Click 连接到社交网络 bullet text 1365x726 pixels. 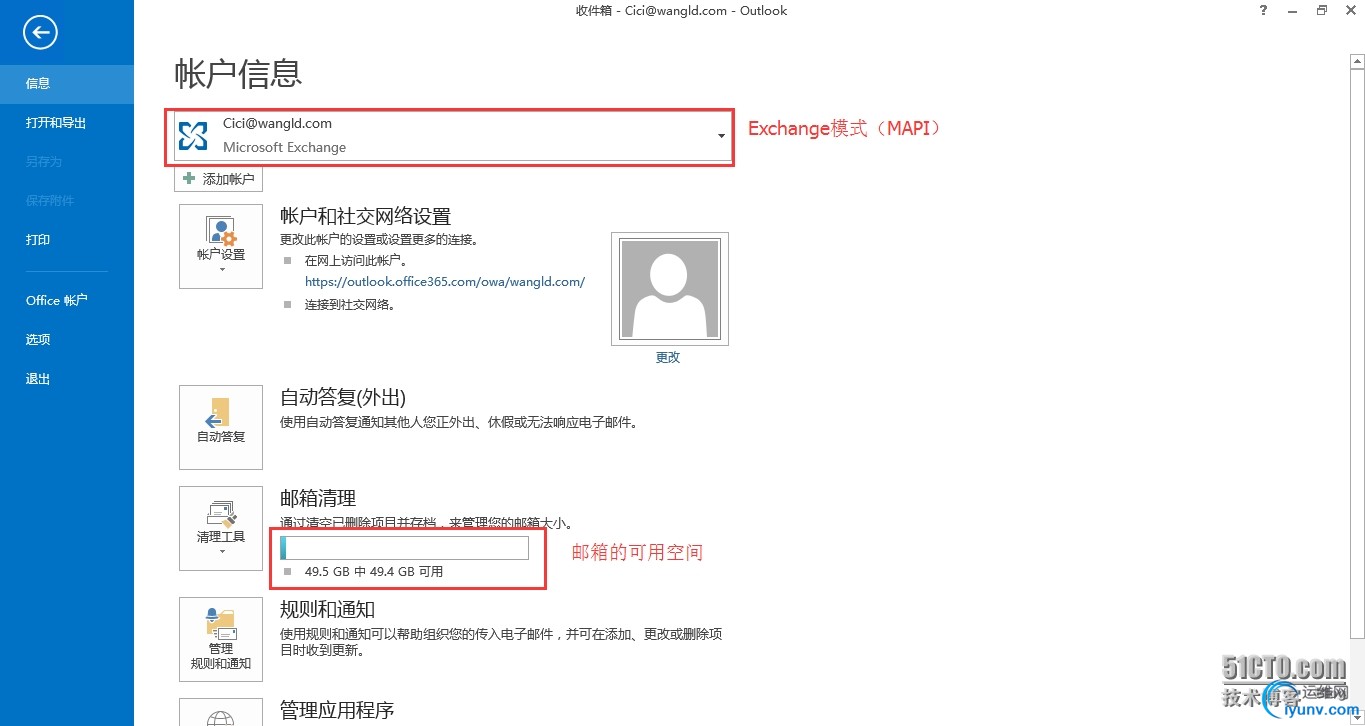[x=350, y=305]
